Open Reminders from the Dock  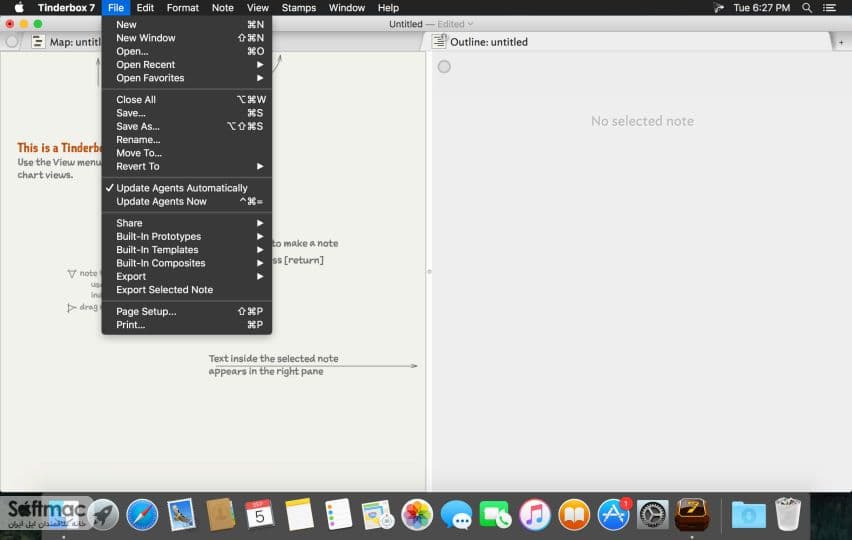point(339,514)
